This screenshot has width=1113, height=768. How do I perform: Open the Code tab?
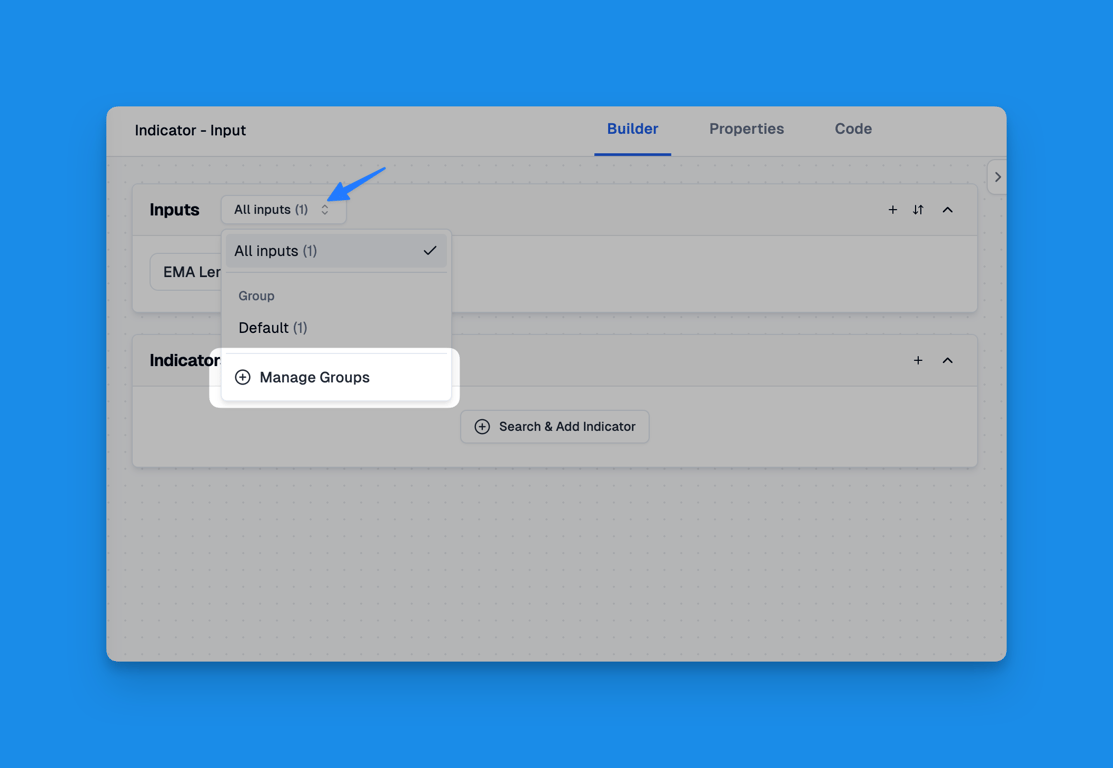coord(853,129)
